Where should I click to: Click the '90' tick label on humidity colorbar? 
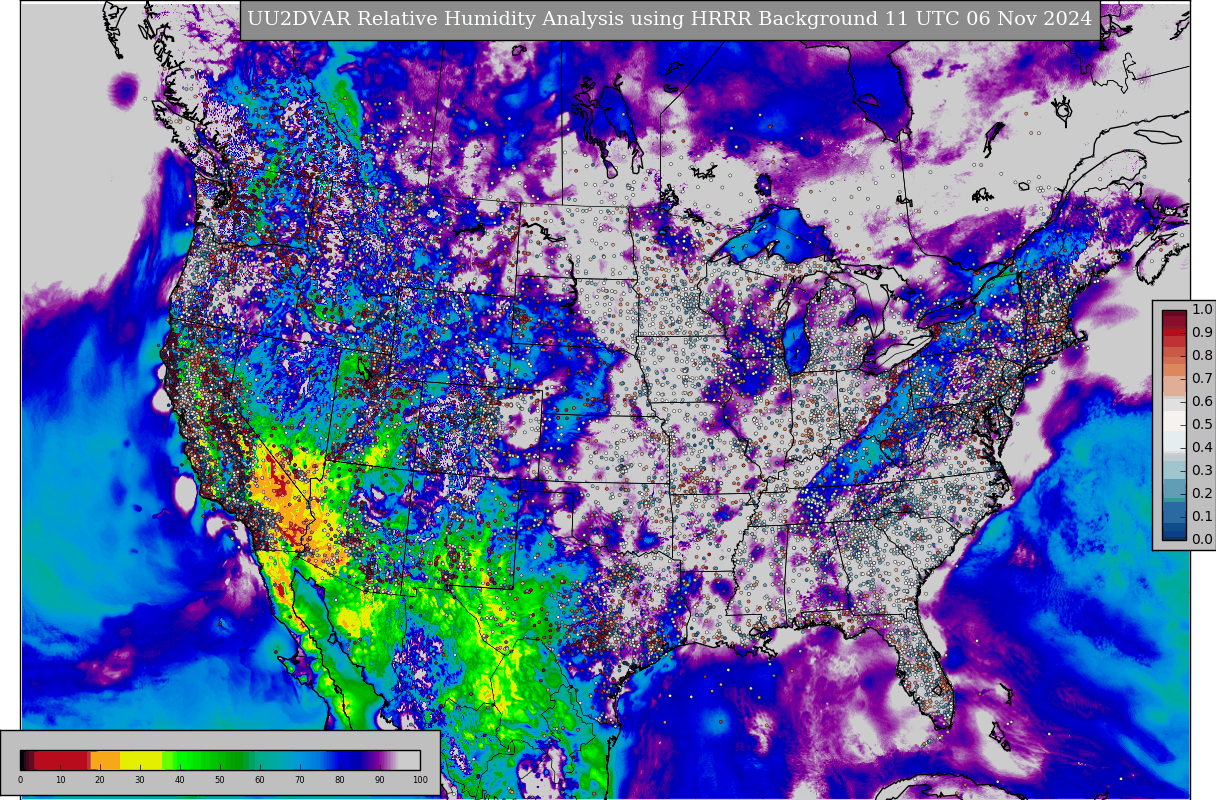coord(380,780)
